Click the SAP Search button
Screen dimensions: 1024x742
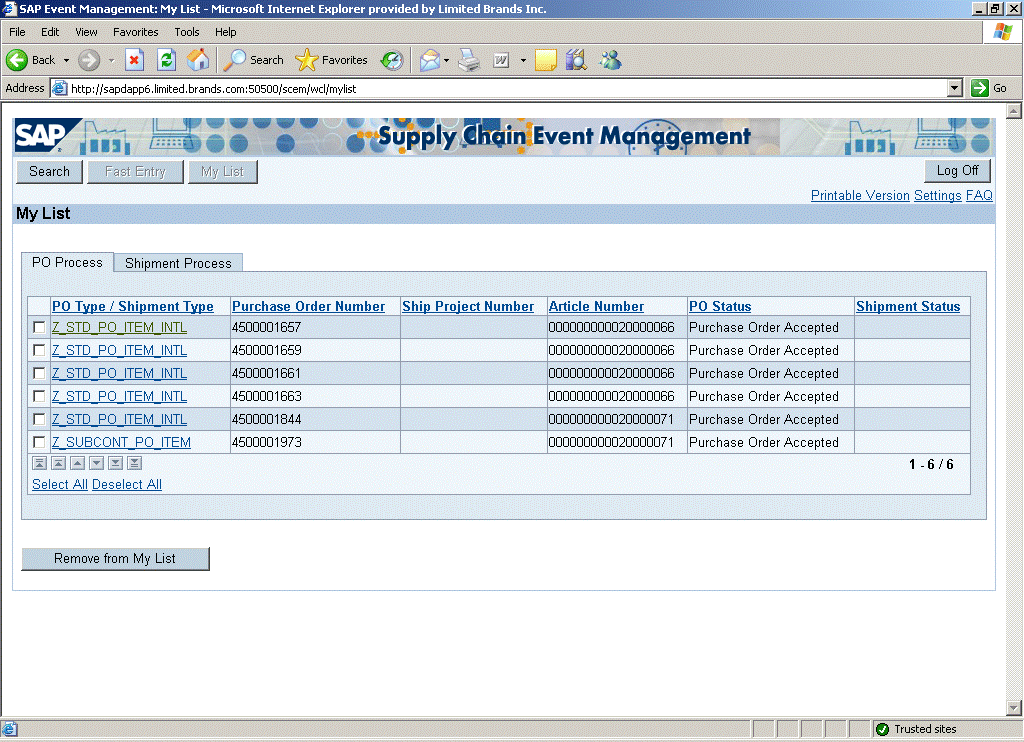pos(50,172)
